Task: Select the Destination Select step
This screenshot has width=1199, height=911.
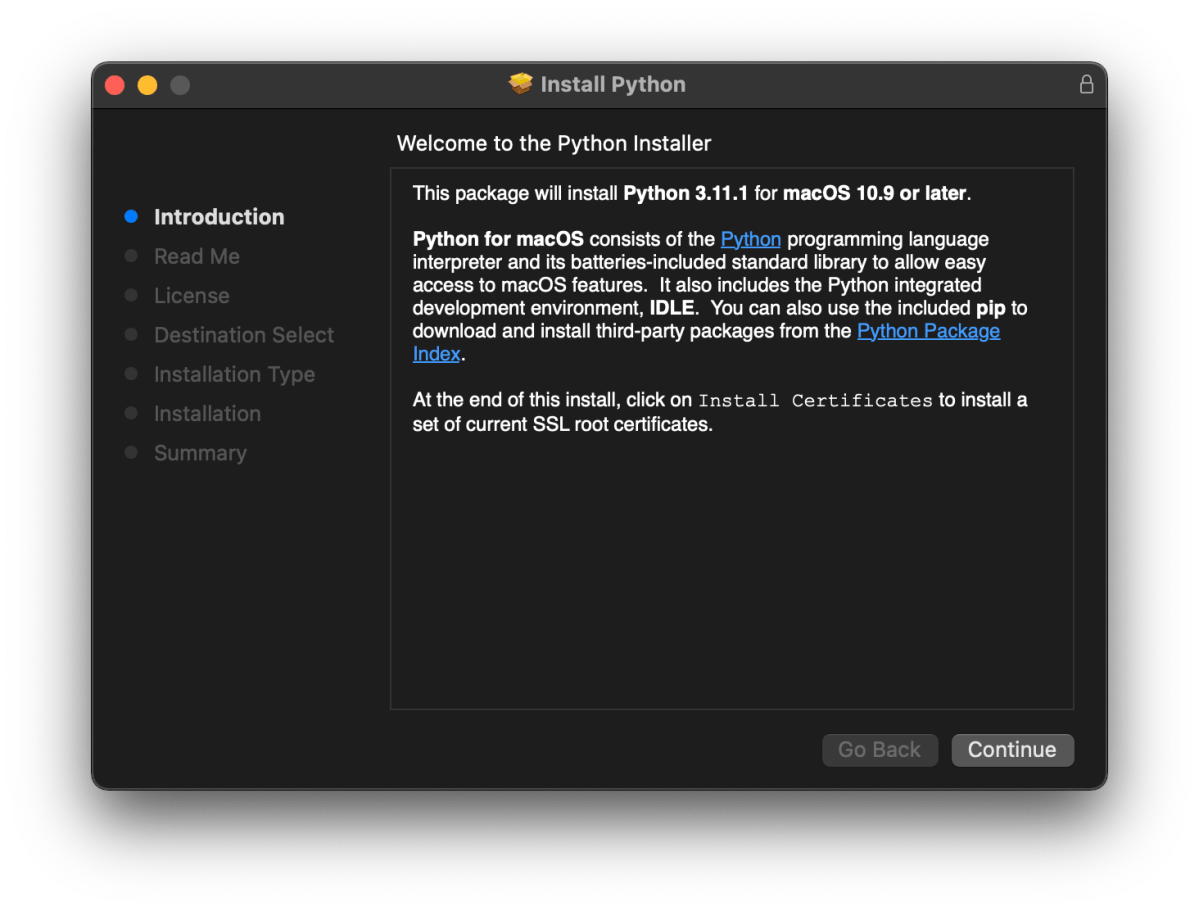Action: [x=244, y=335]
